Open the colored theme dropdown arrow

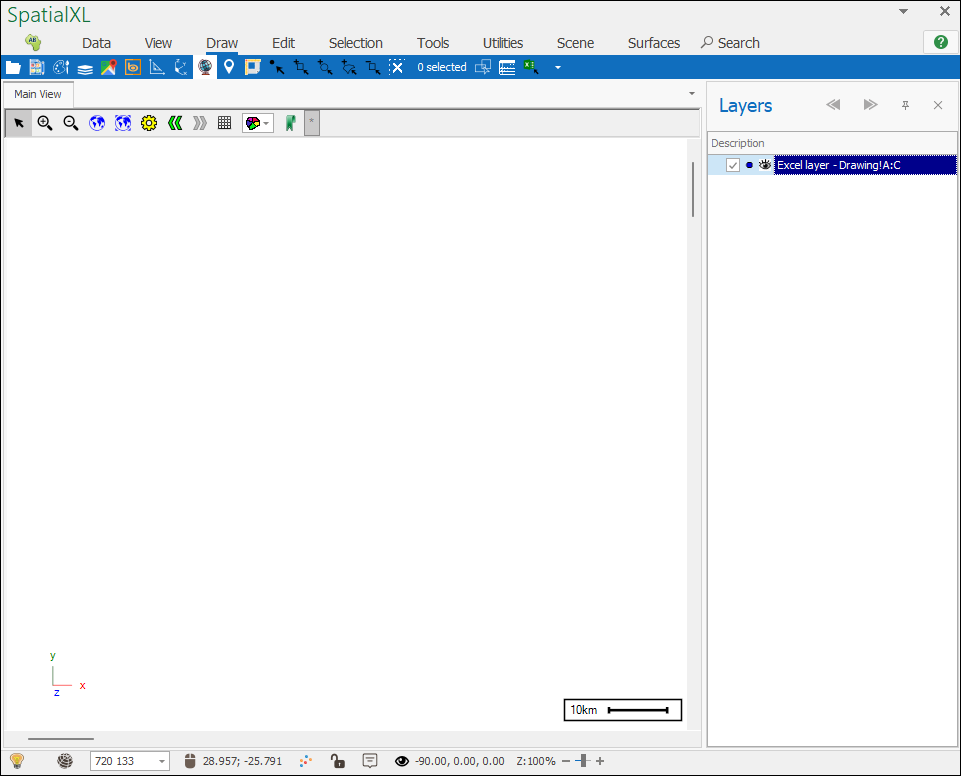[x=267, y=124]
